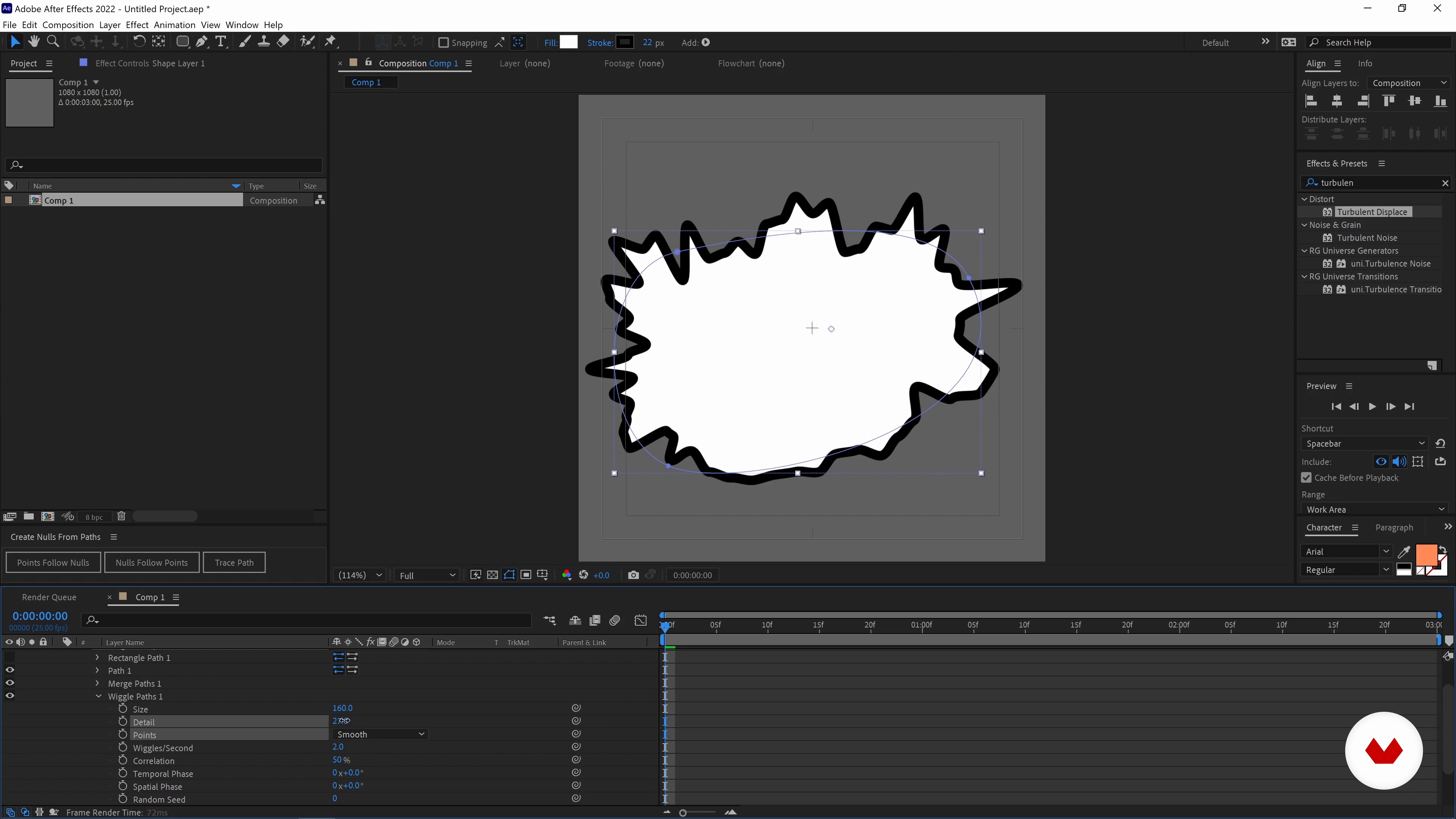
Task: Select the Roto Brush tool
Action: click(x=308, y=41)
